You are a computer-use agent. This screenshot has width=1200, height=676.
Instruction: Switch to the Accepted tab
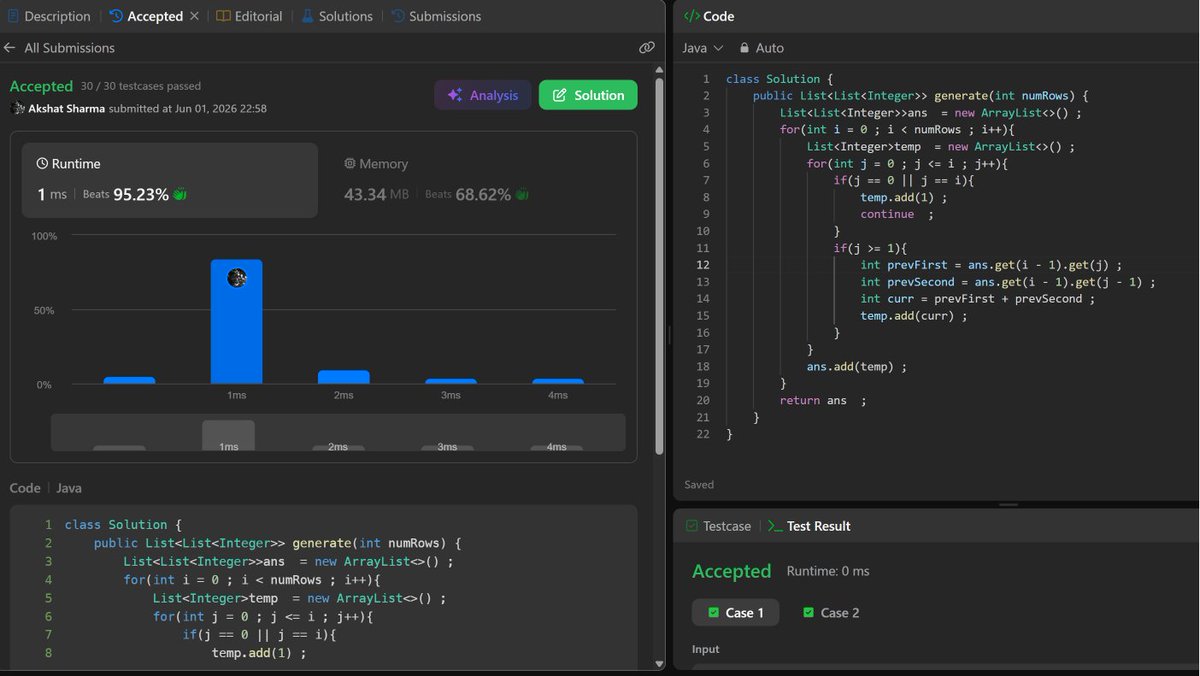pos(147,16)
